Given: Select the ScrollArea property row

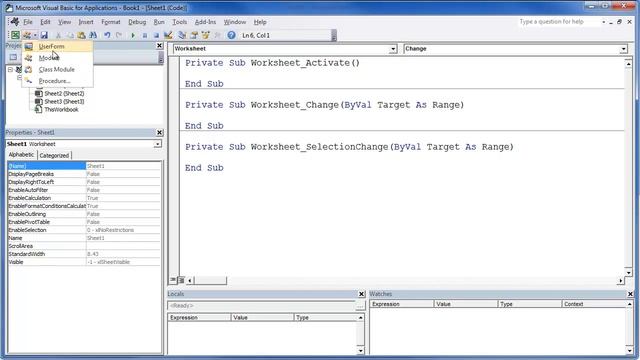Looking at the screenshot, I should pos(84,246).
